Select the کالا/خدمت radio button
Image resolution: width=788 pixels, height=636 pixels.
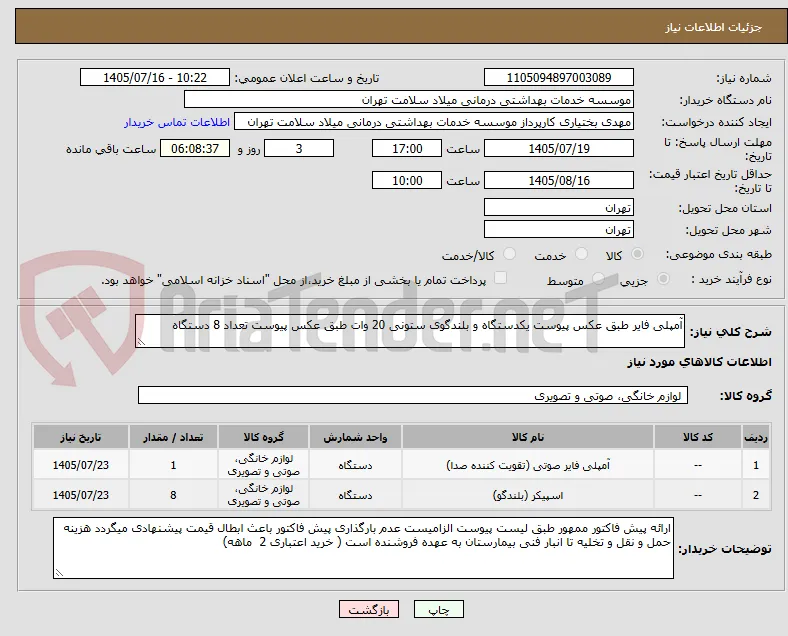(510, 254)
